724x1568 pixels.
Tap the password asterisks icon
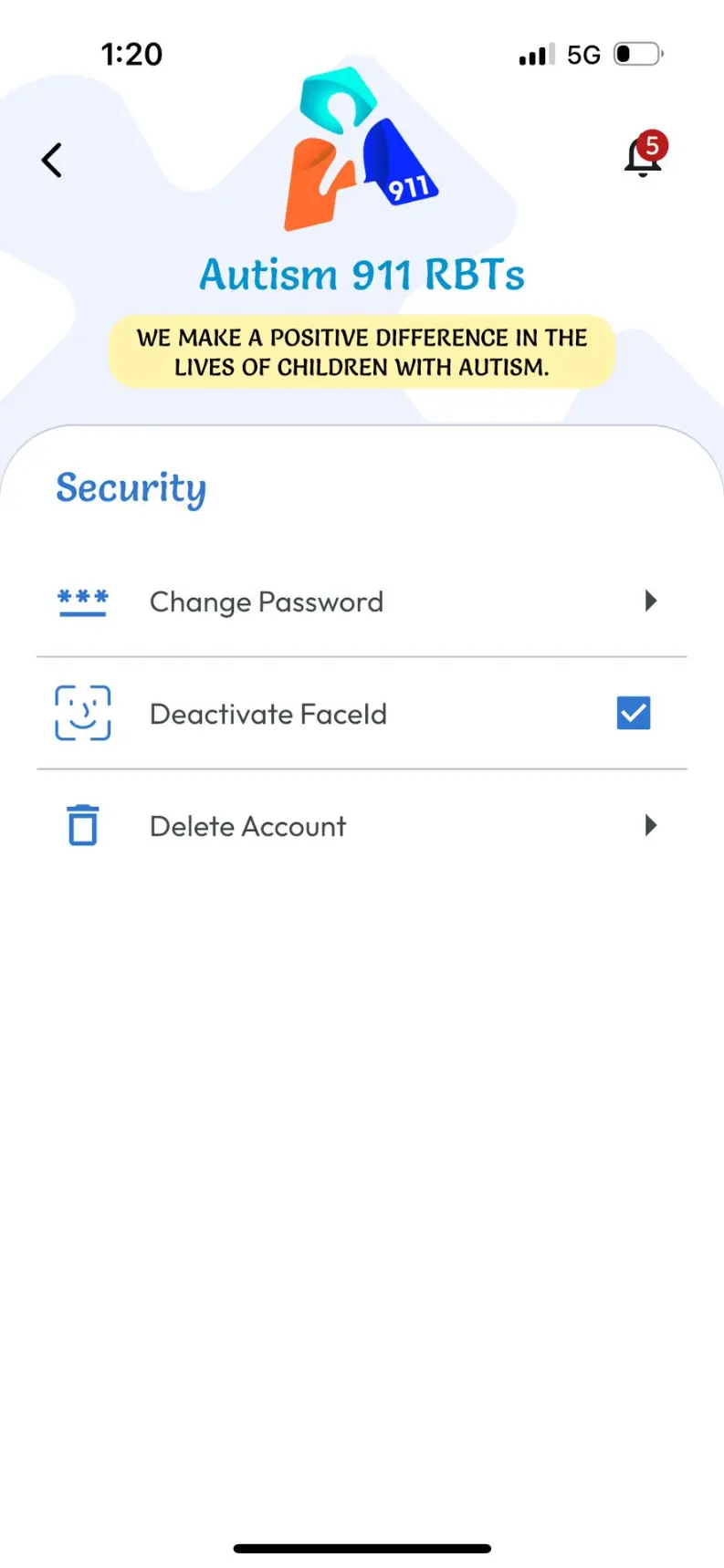[83, 602]
